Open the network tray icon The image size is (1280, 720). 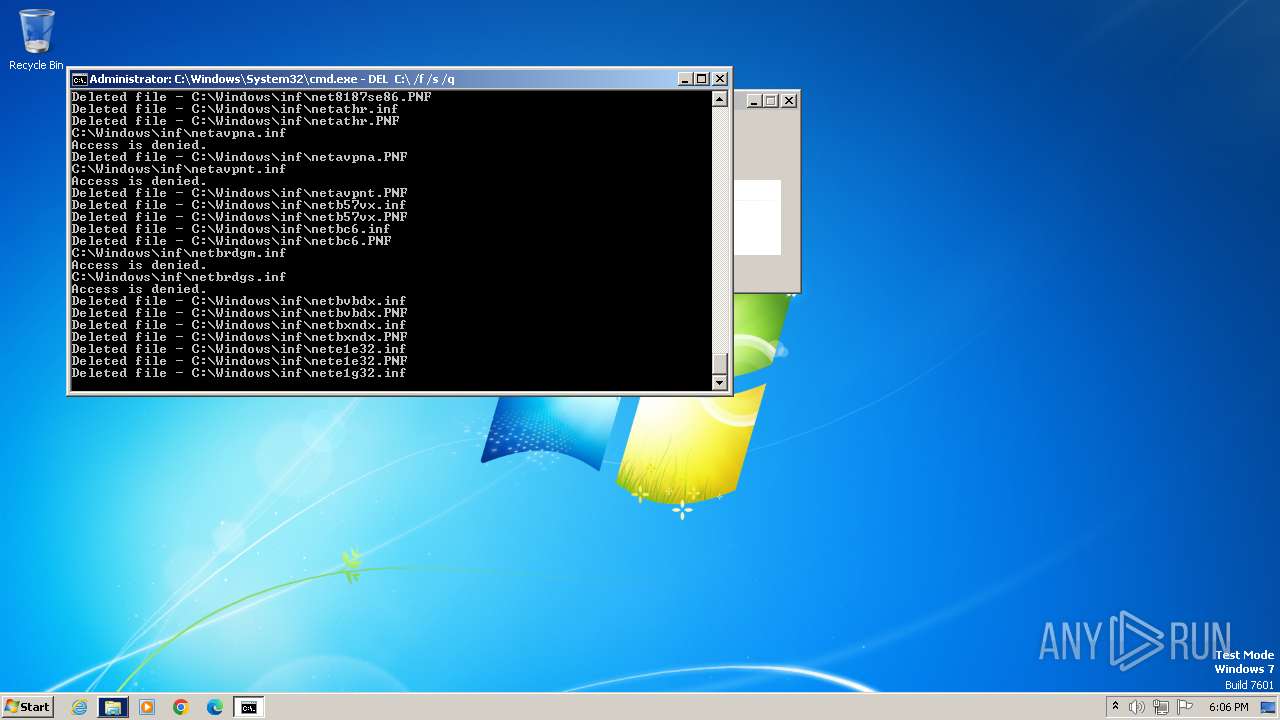[x=1160, y=707]
